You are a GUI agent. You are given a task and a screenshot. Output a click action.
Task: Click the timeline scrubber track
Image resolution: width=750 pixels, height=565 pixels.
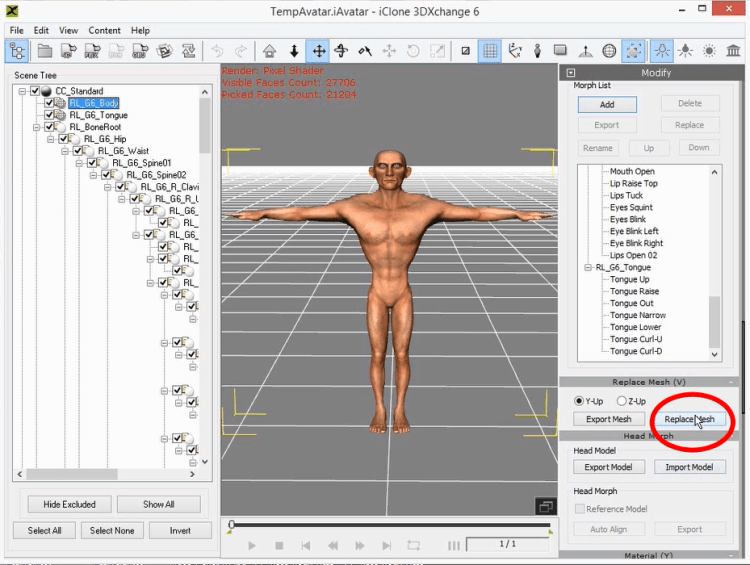coord(390,525)
